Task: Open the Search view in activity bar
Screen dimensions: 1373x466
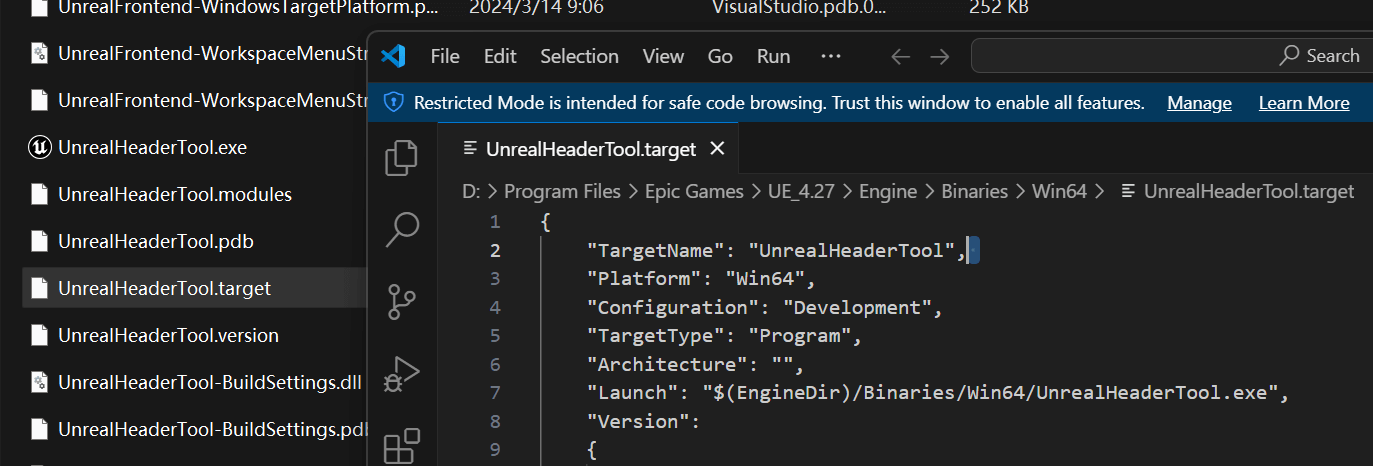Action: (x=402, y=229)
